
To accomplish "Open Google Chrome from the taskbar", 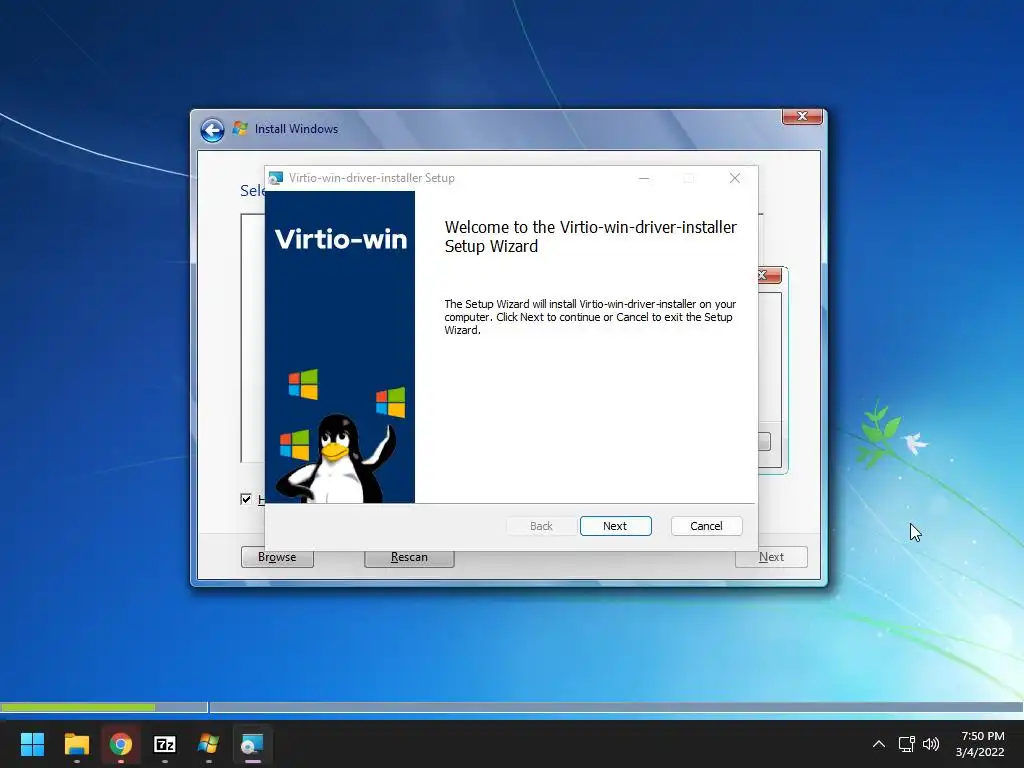I will tap(121, 744).
